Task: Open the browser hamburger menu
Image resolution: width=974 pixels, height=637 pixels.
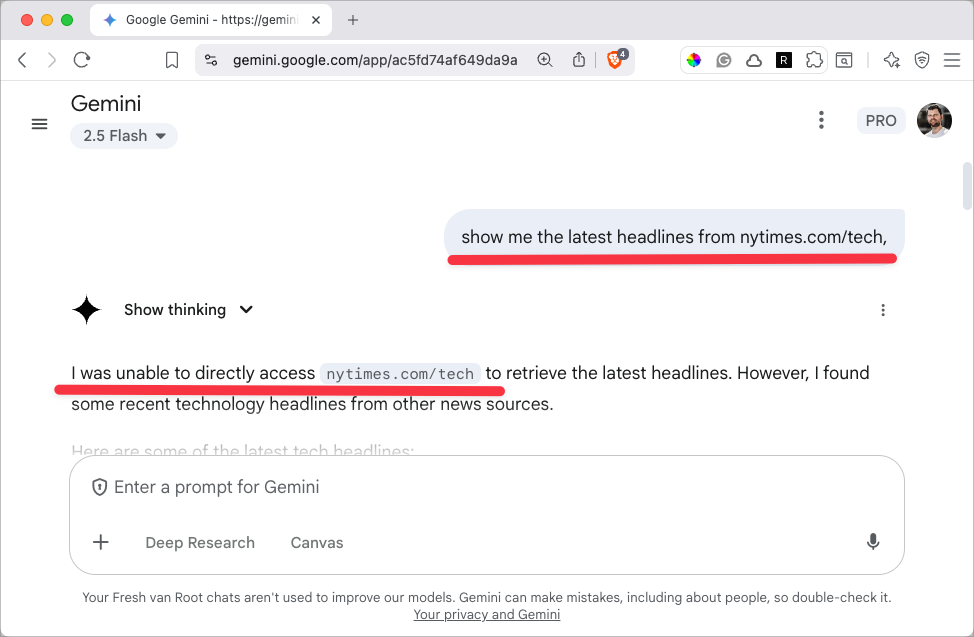Action: tap(952, 60)
